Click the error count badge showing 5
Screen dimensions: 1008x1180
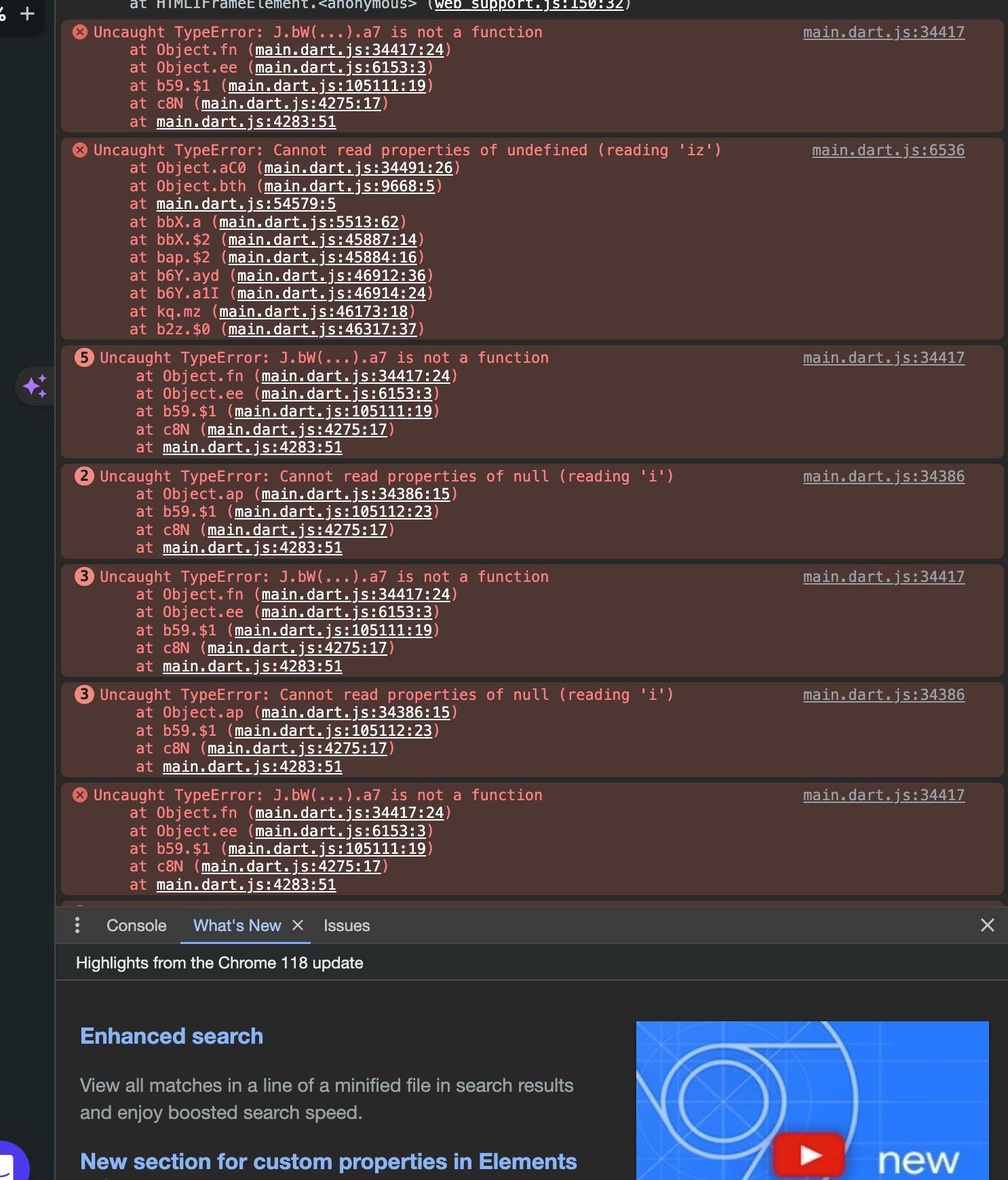(x=84, y=357)
